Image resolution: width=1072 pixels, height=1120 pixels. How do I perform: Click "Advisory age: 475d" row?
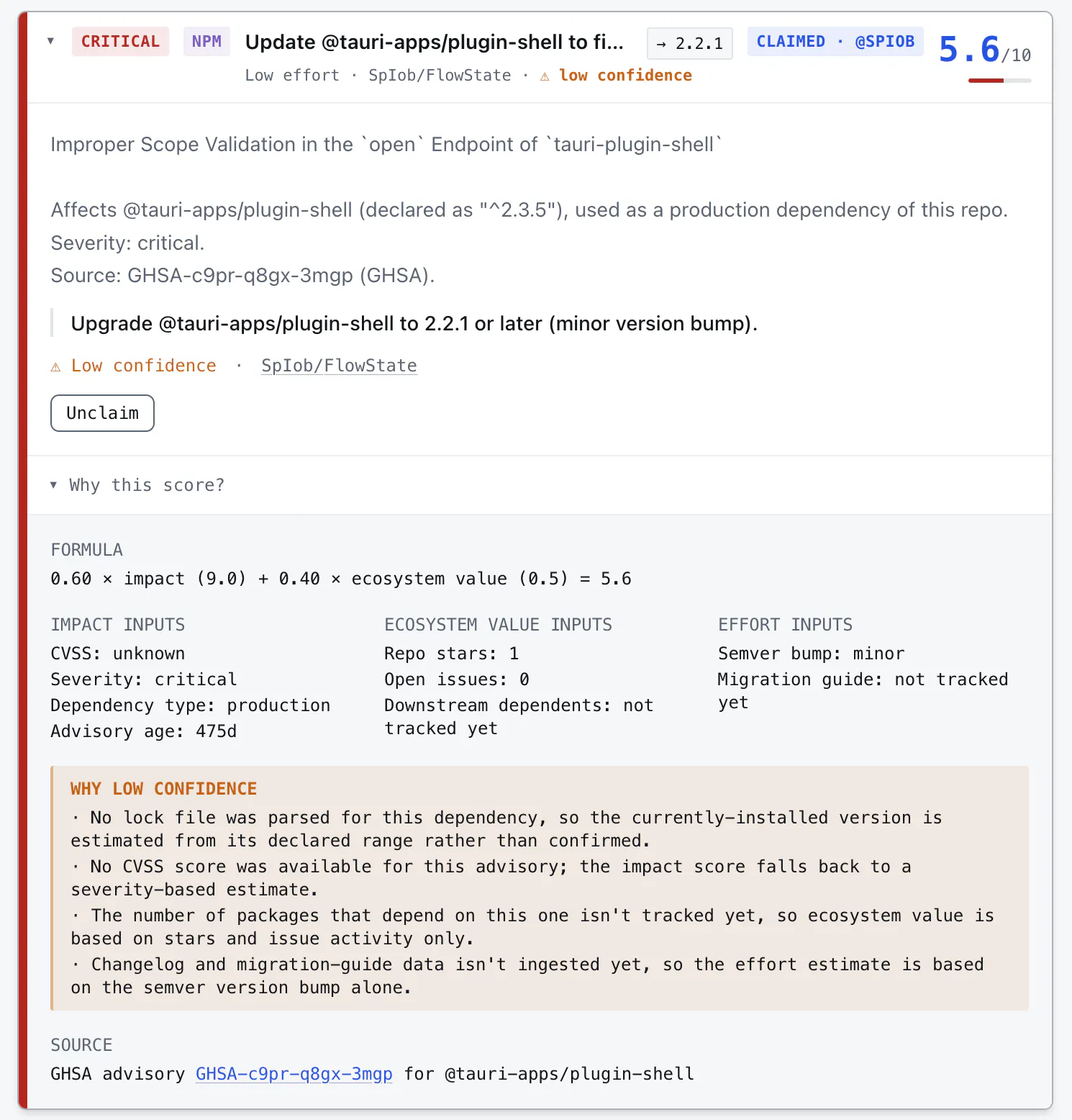(143, 731)
